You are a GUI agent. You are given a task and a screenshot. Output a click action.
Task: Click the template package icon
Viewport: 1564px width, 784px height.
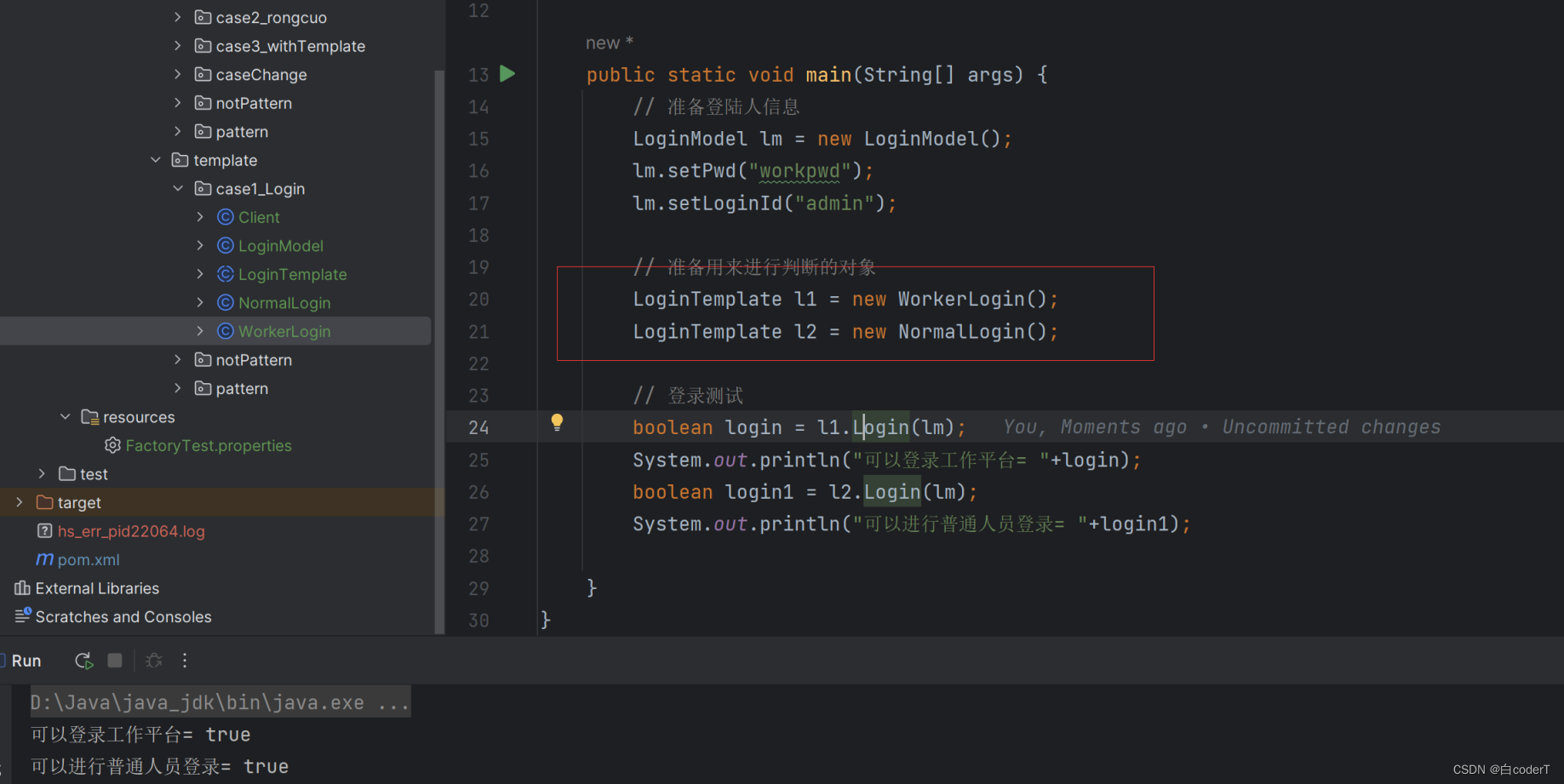pos(180,160)
